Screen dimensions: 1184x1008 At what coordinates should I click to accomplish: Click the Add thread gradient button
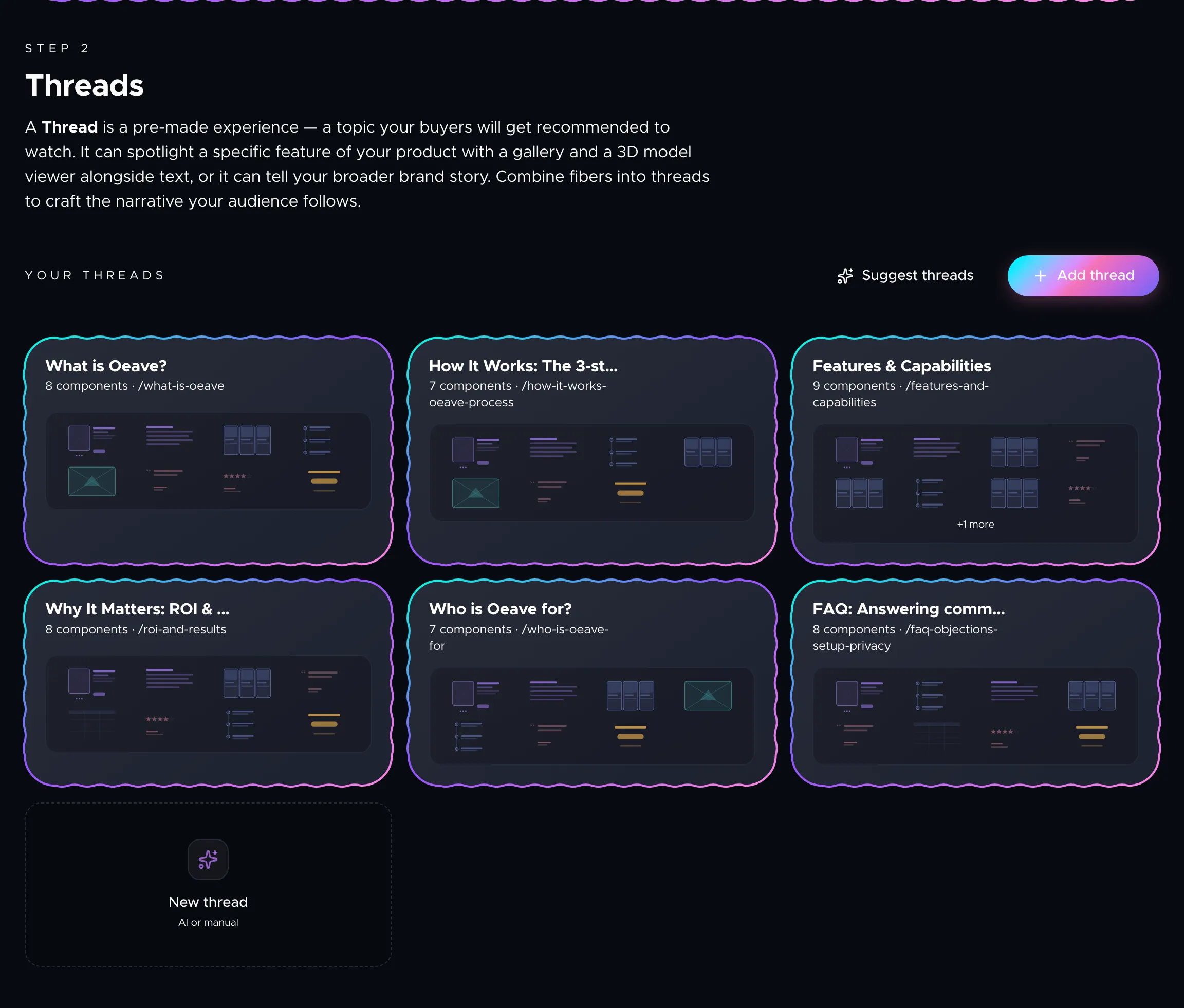(1083, 275)
